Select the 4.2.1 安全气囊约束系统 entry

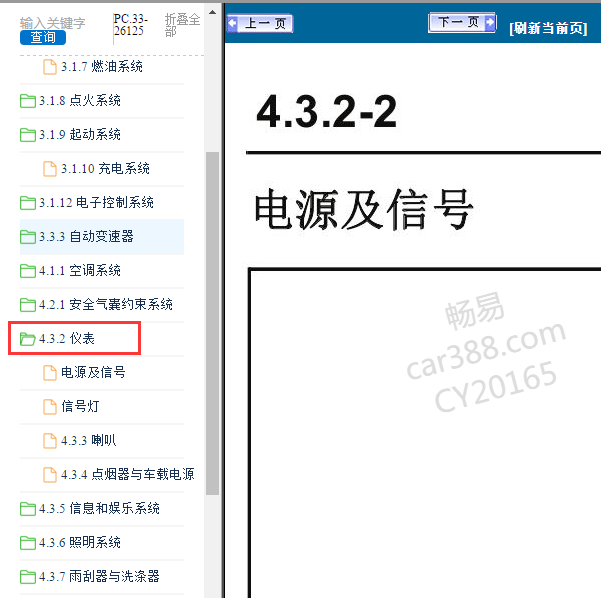106,304
